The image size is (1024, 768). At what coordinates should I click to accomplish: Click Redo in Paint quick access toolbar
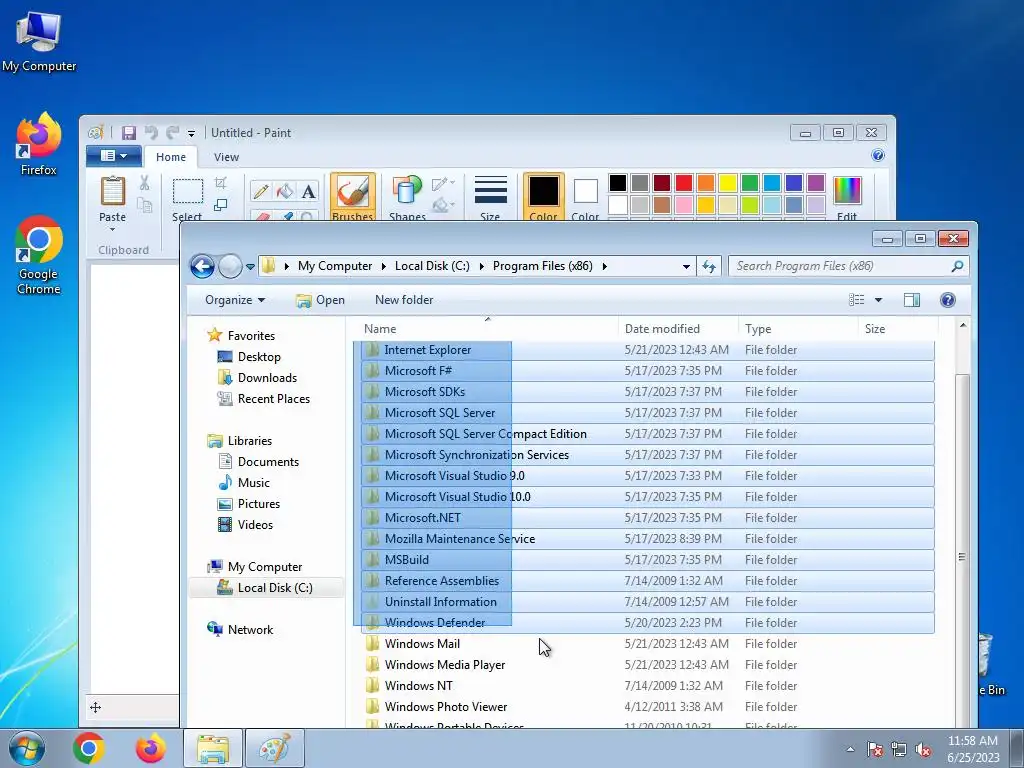pyautogui.click(x=172, y=133)
